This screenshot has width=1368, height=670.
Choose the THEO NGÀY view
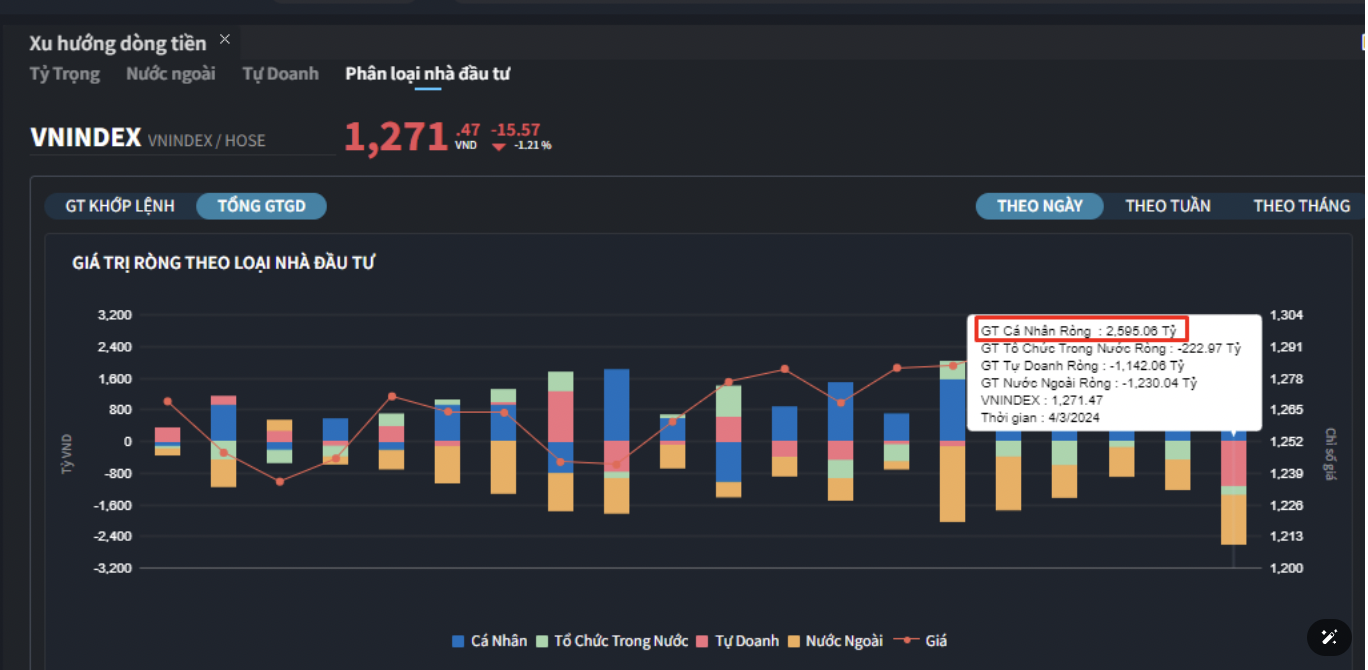click(1040, 206)
